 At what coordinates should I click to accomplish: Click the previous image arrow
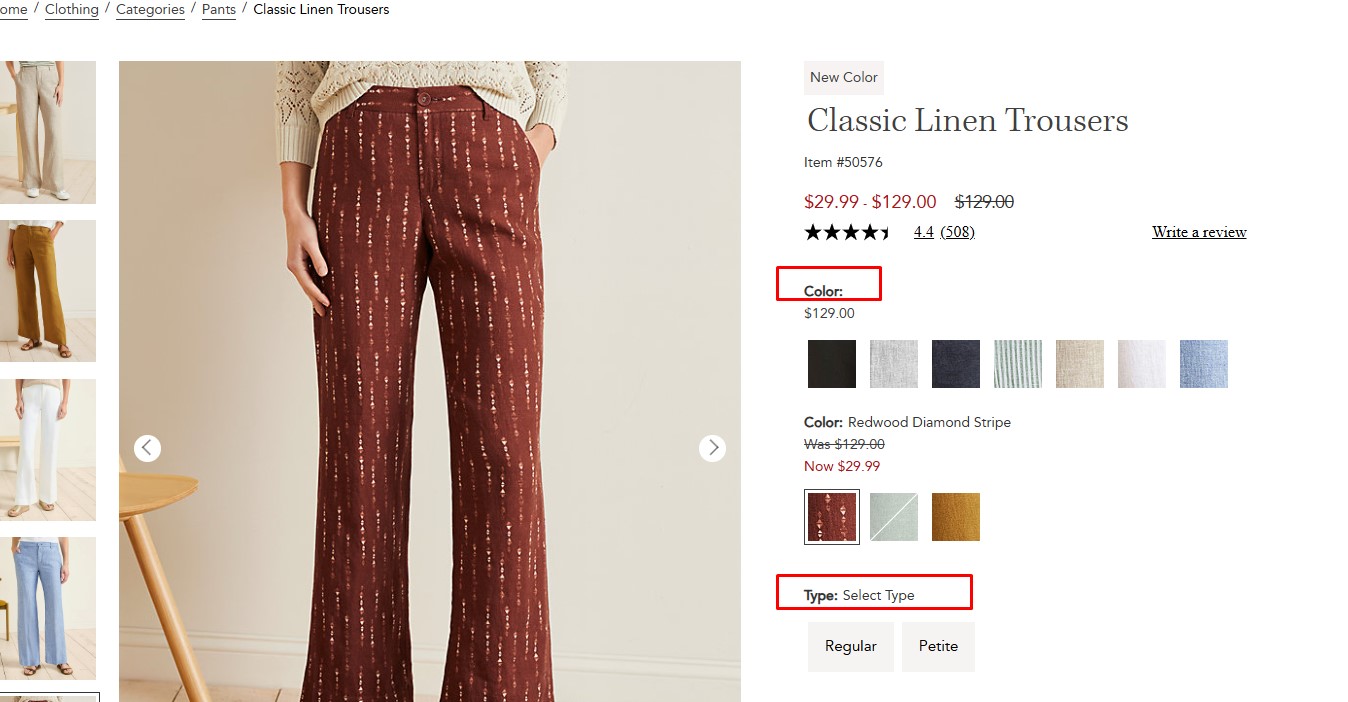coord(147,448)
